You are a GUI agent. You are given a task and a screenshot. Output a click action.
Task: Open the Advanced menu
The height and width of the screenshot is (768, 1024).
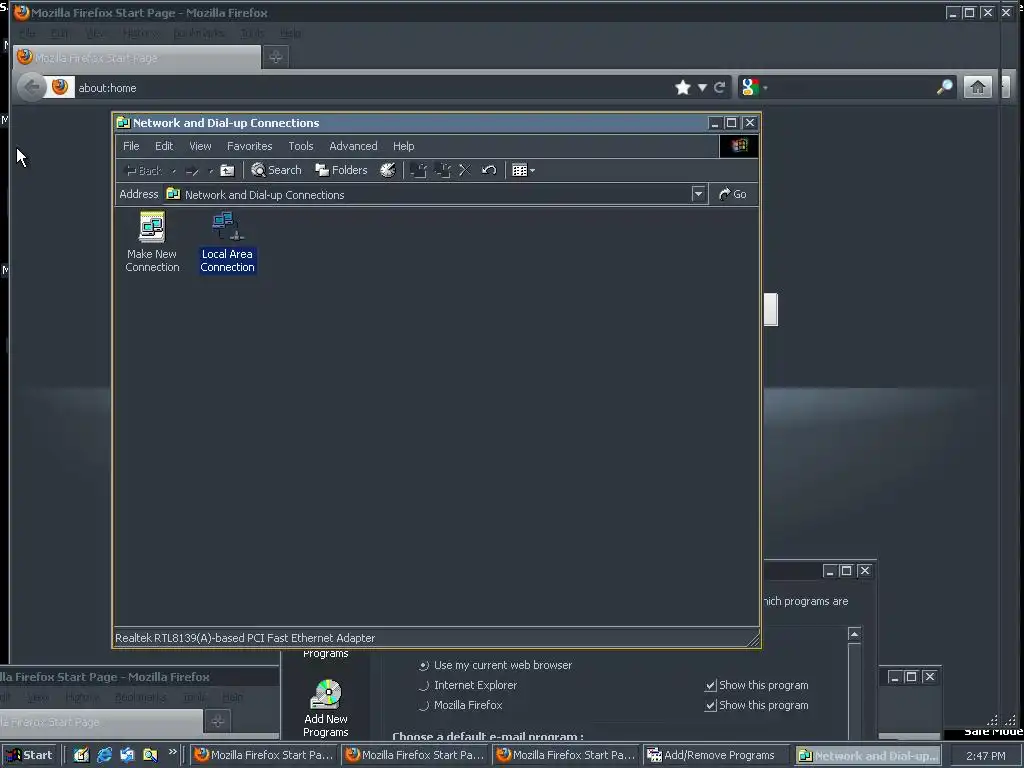(x=353, y=146)
